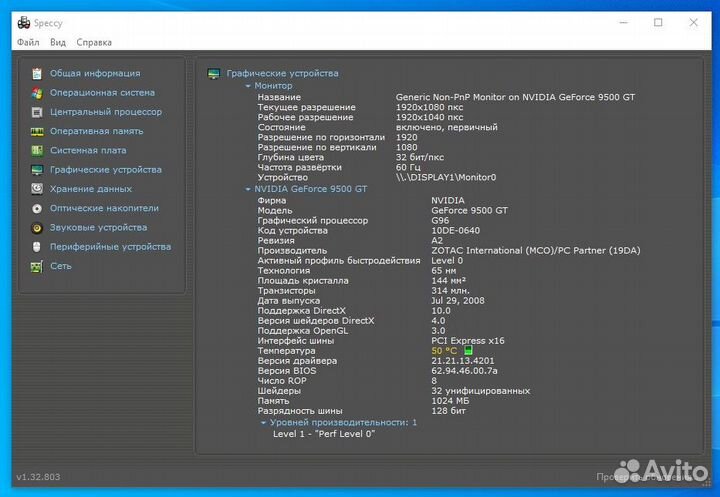Open the Файл menu
Viewport: 720px width, 497px height.
(28, 42)
